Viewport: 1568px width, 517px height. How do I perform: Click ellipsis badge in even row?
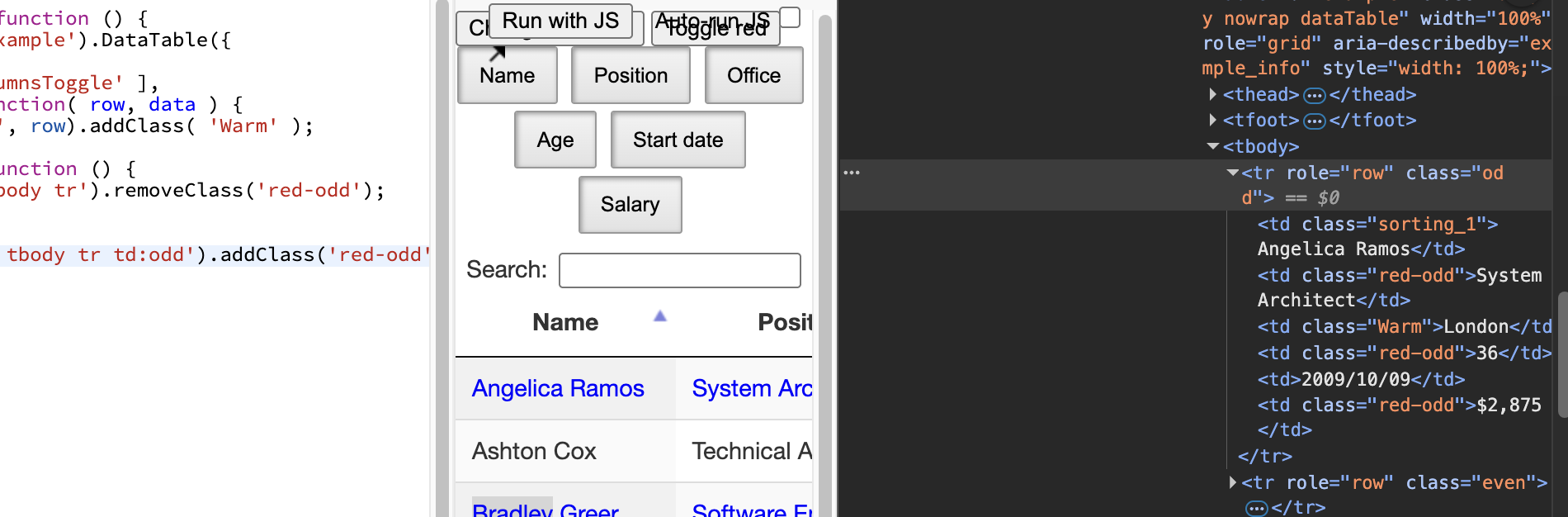(x=1256, y=508)
